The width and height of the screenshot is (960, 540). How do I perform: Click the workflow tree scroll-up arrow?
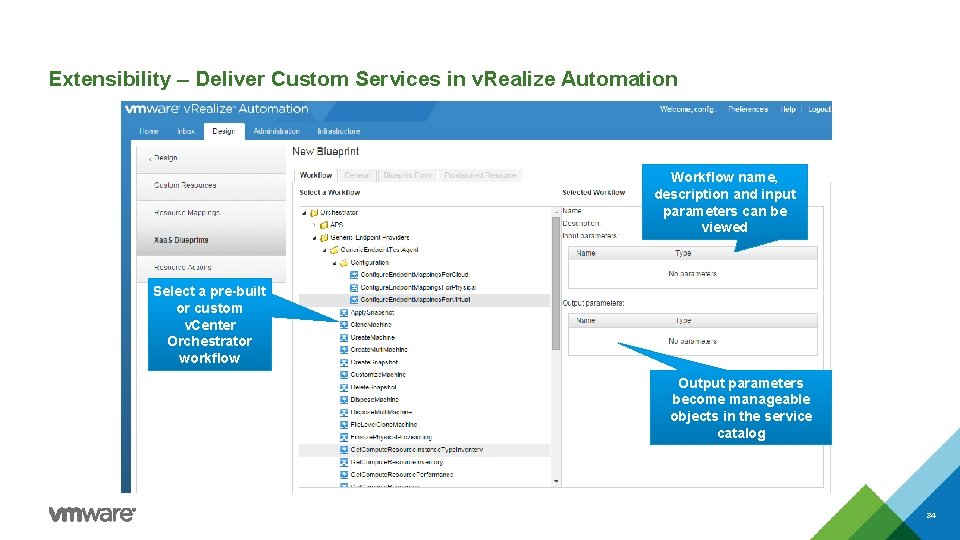[x=556, y=212]
